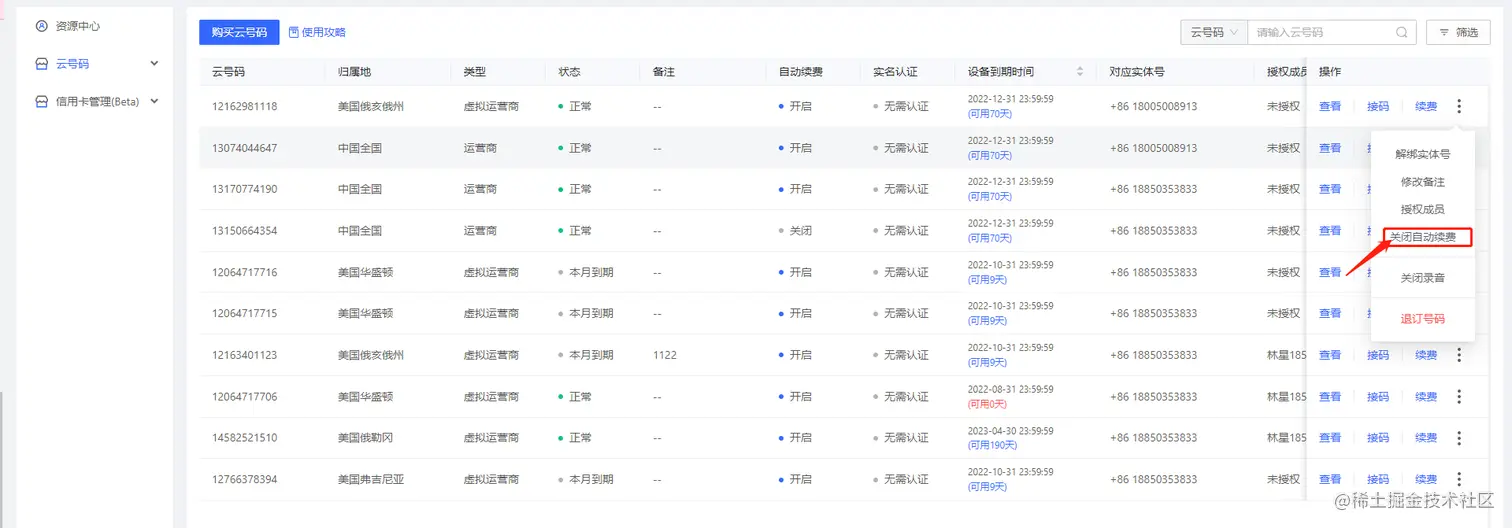Sort by 设备到期时间 using the sort arrows
Viewport: 1512px width, 528px height.
point(1079,72)
